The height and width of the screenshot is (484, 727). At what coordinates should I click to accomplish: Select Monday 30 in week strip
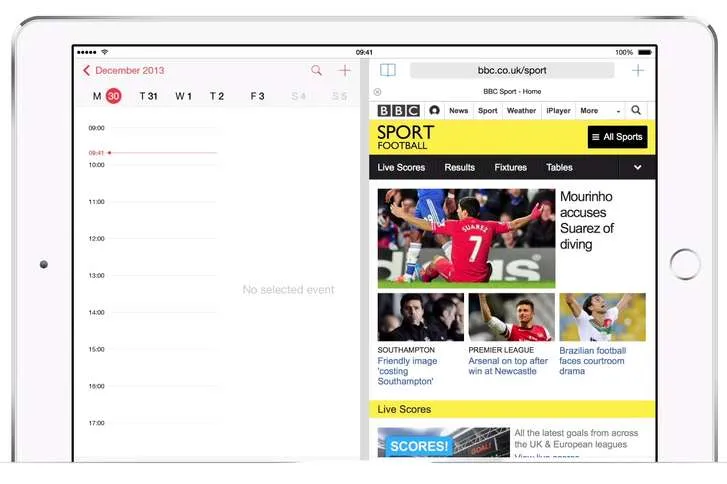[108, 96]
